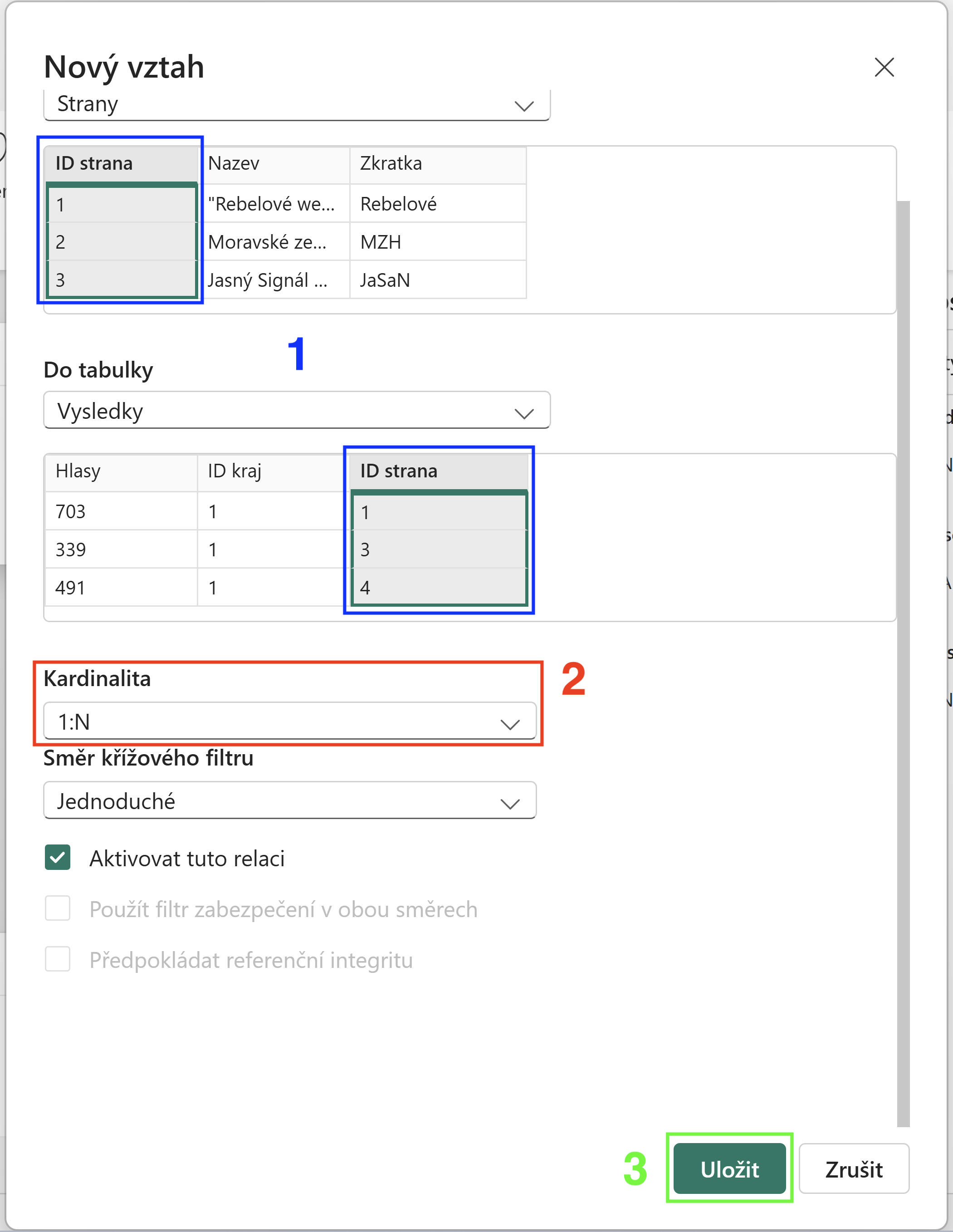
Task: Open the Vysledky table dropdown
Action: [x=297, y=411]
